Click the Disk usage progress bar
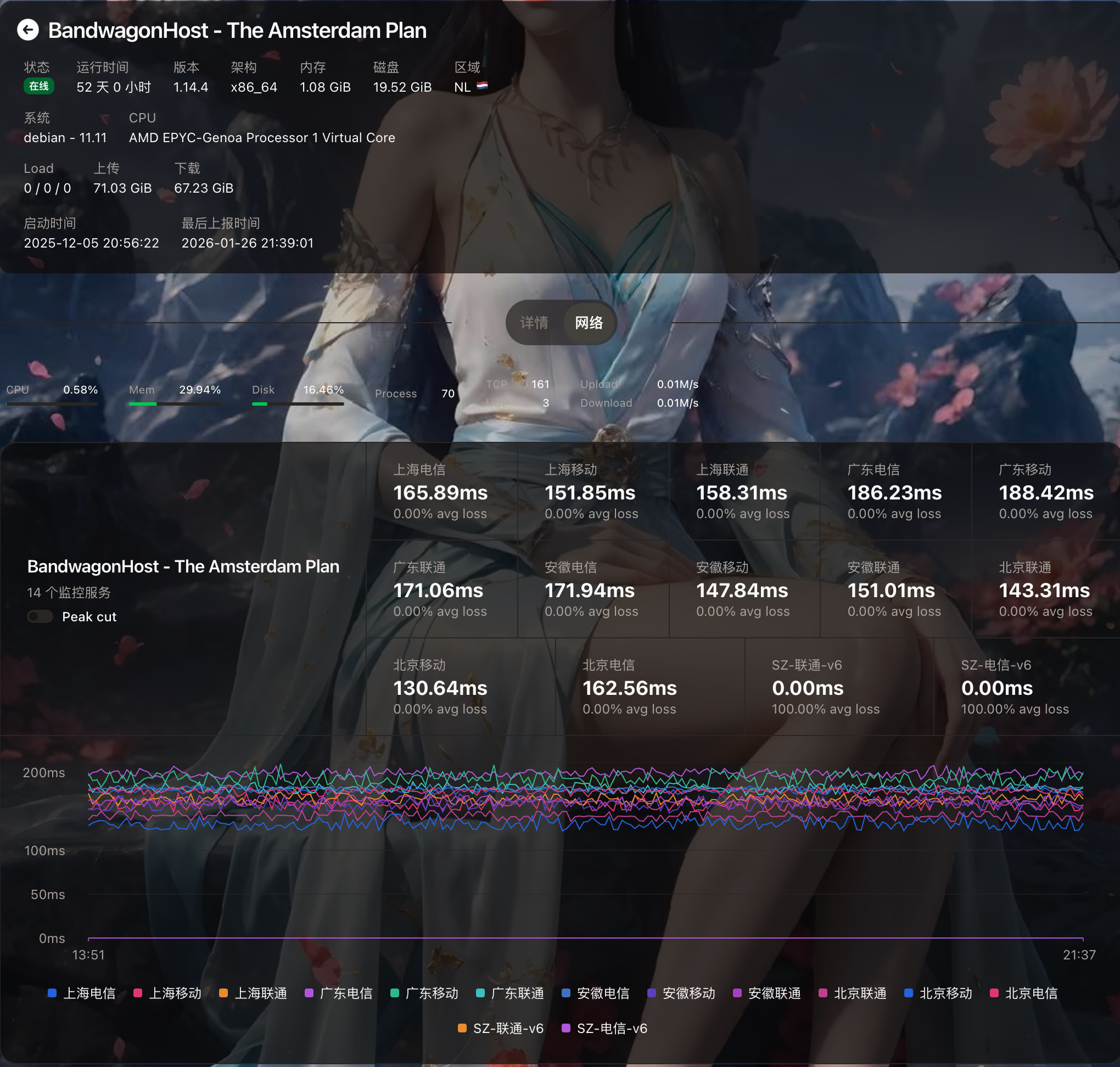The image size is (1120, 1067). coord(298,404)
